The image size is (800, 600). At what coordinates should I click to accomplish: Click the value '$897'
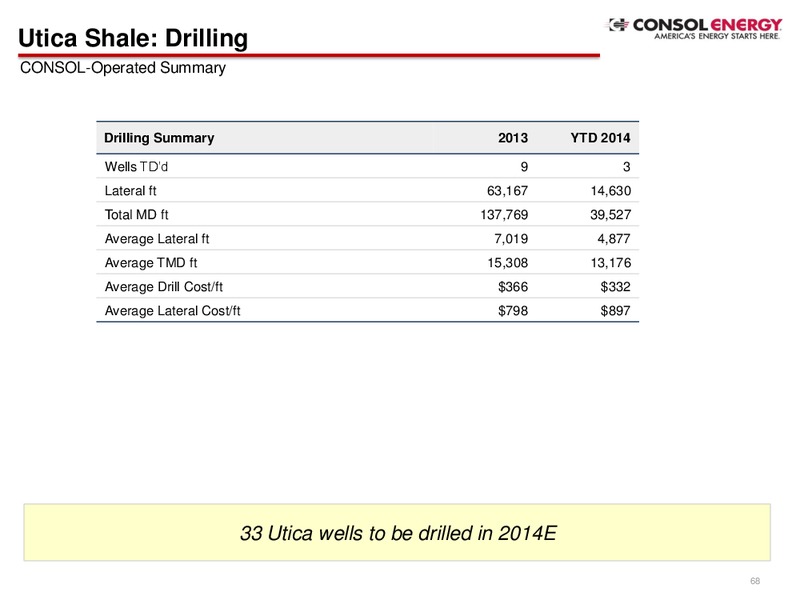pos(615,311)
